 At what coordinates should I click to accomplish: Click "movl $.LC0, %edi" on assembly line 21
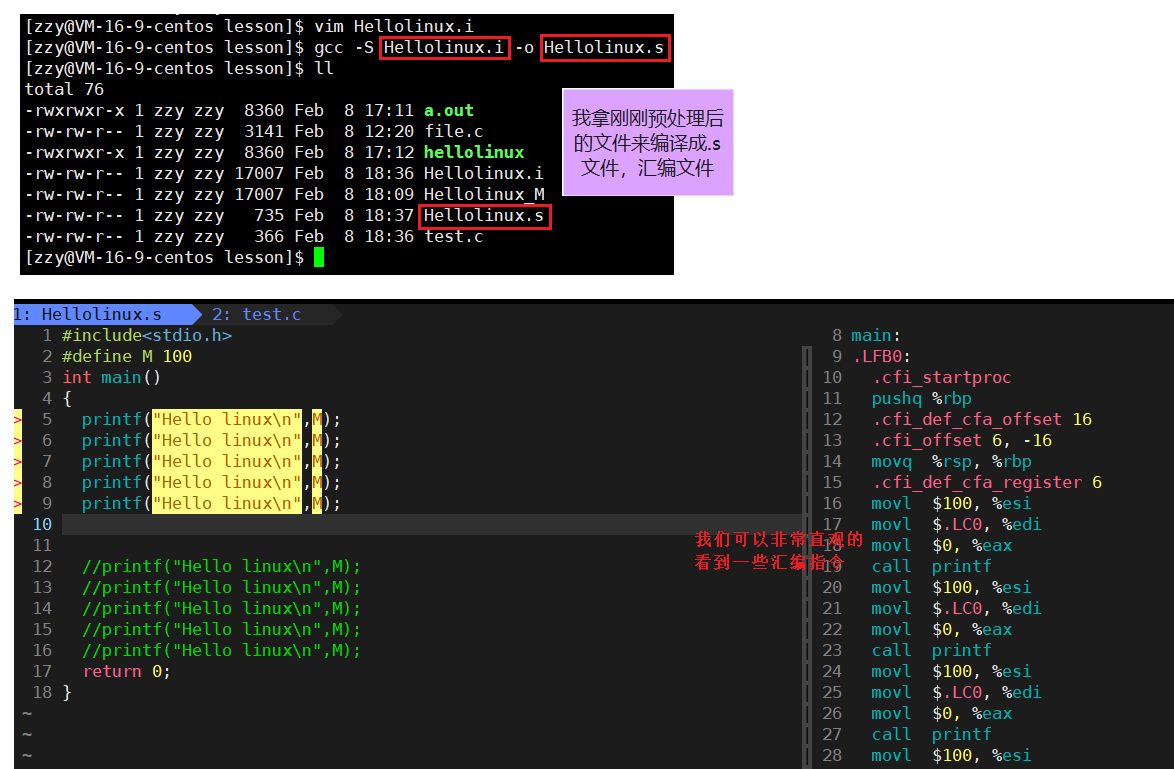tap(956, 608)
